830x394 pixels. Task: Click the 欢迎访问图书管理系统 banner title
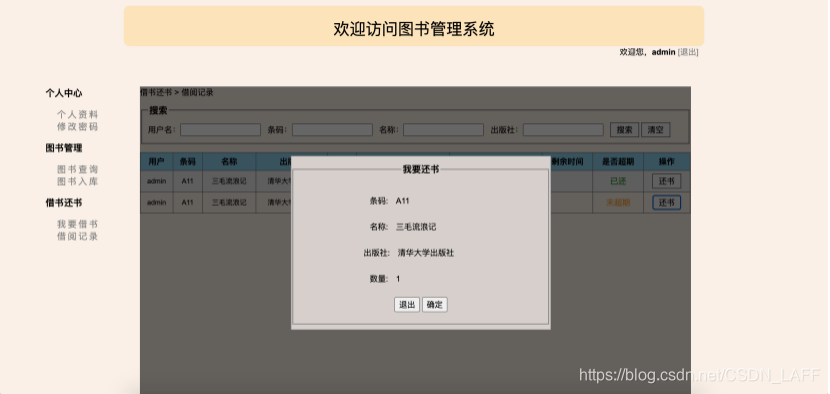pyautogui.click(x=413, y=29)
